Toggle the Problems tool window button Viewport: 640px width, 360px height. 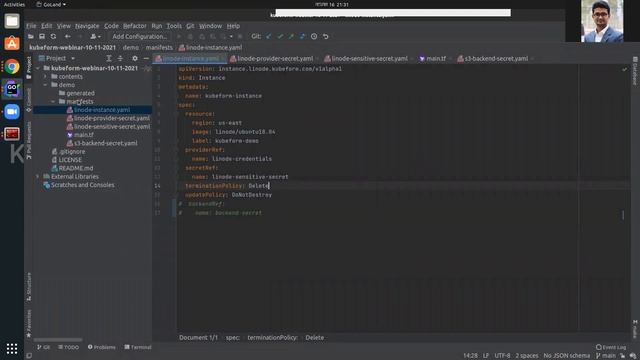point(101,347)
